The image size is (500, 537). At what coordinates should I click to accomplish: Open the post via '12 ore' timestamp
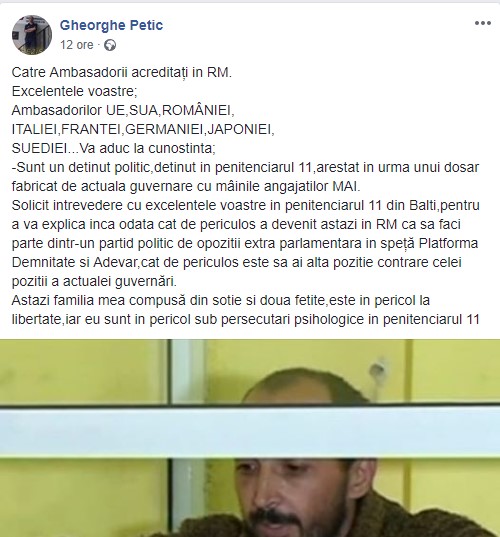coord(77,45)
